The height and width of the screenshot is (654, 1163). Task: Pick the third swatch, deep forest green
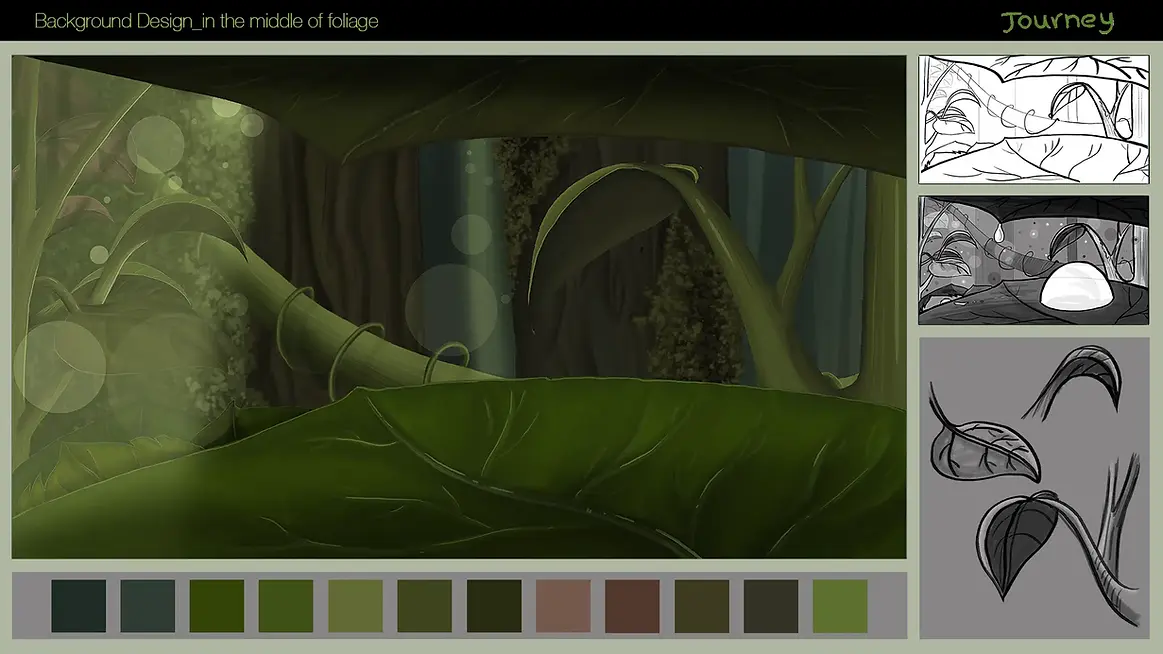pyautogui.click(x=217, y=606)
